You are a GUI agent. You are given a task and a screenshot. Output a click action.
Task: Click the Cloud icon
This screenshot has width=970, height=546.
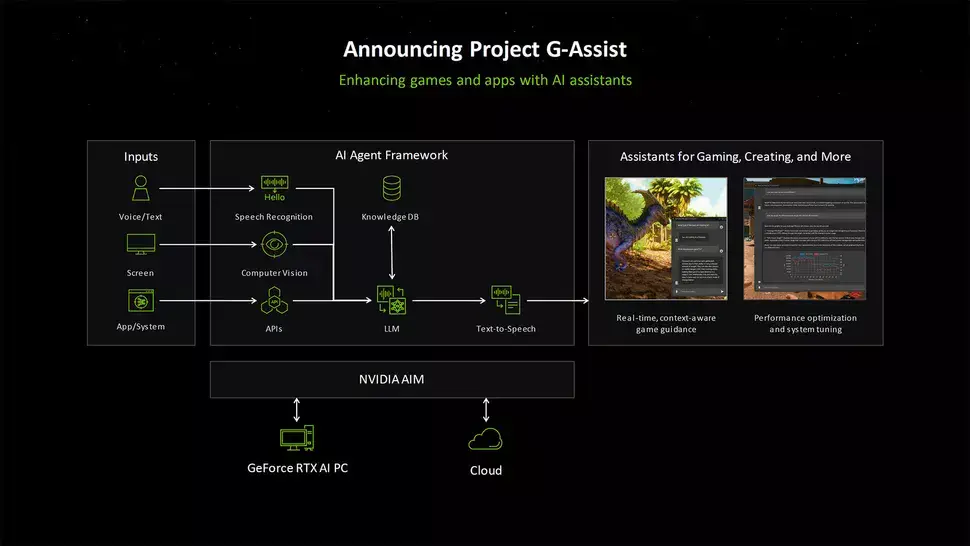[486, 439]
